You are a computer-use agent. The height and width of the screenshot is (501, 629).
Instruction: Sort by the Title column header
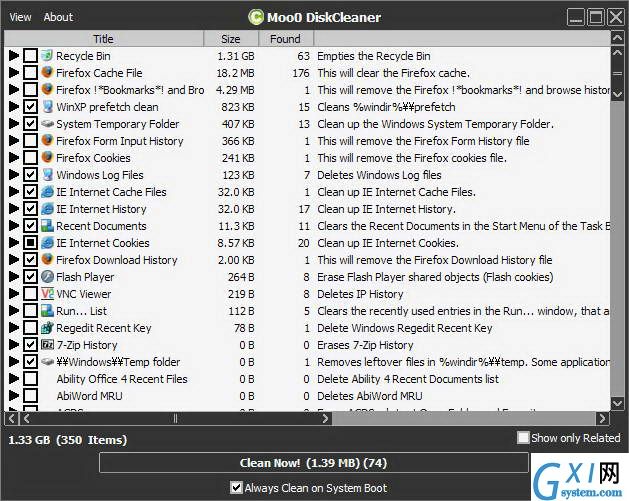point(103,39)
